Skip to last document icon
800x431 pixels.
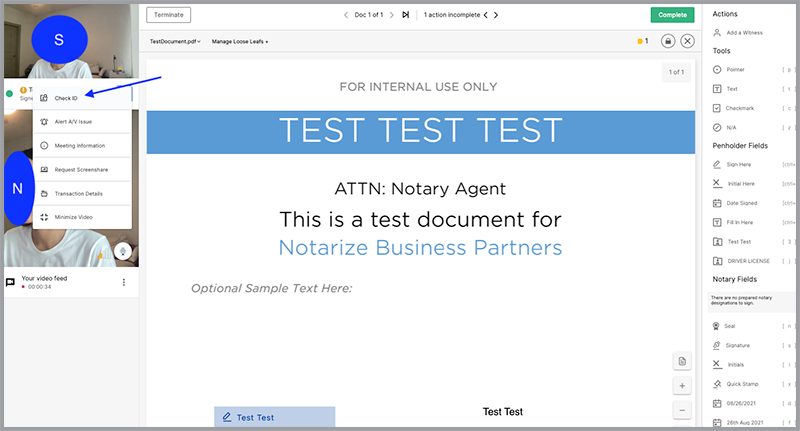406,15
